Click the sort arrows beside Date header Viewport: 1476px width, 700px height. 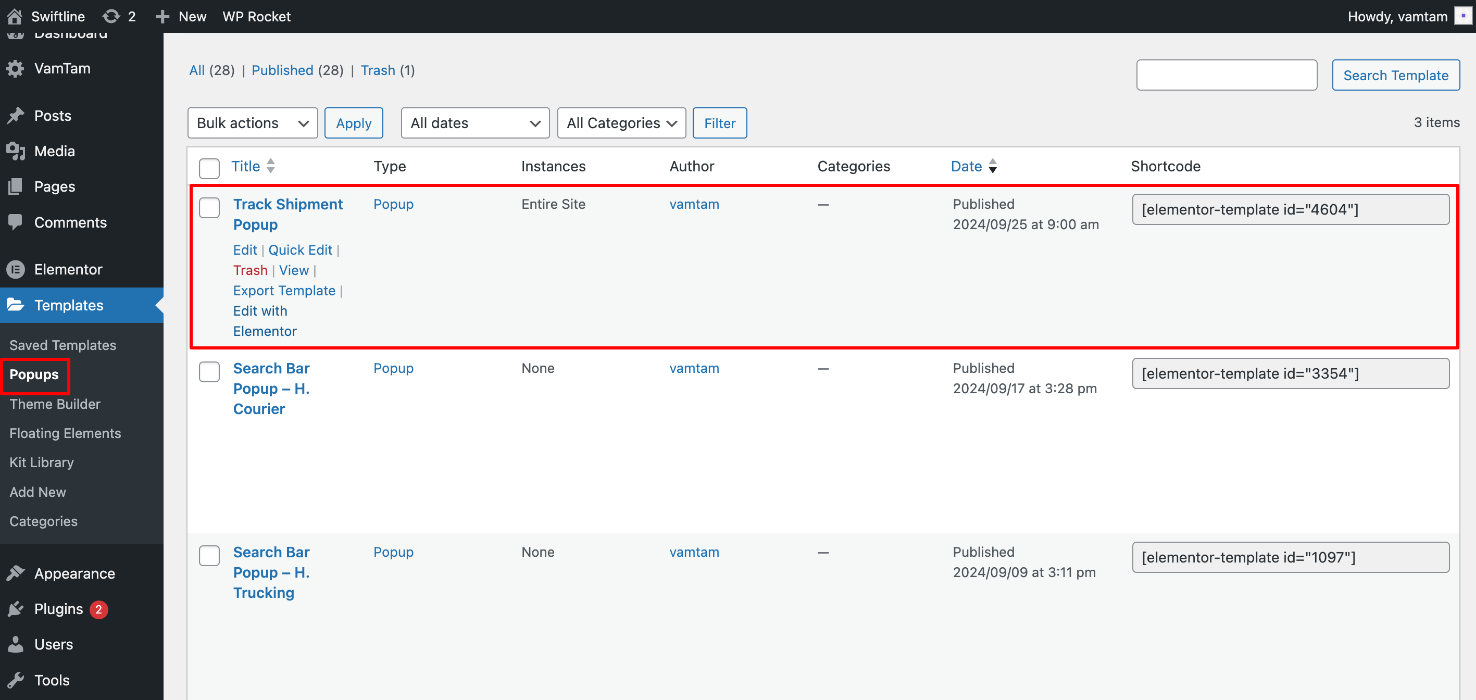[992, 166]
